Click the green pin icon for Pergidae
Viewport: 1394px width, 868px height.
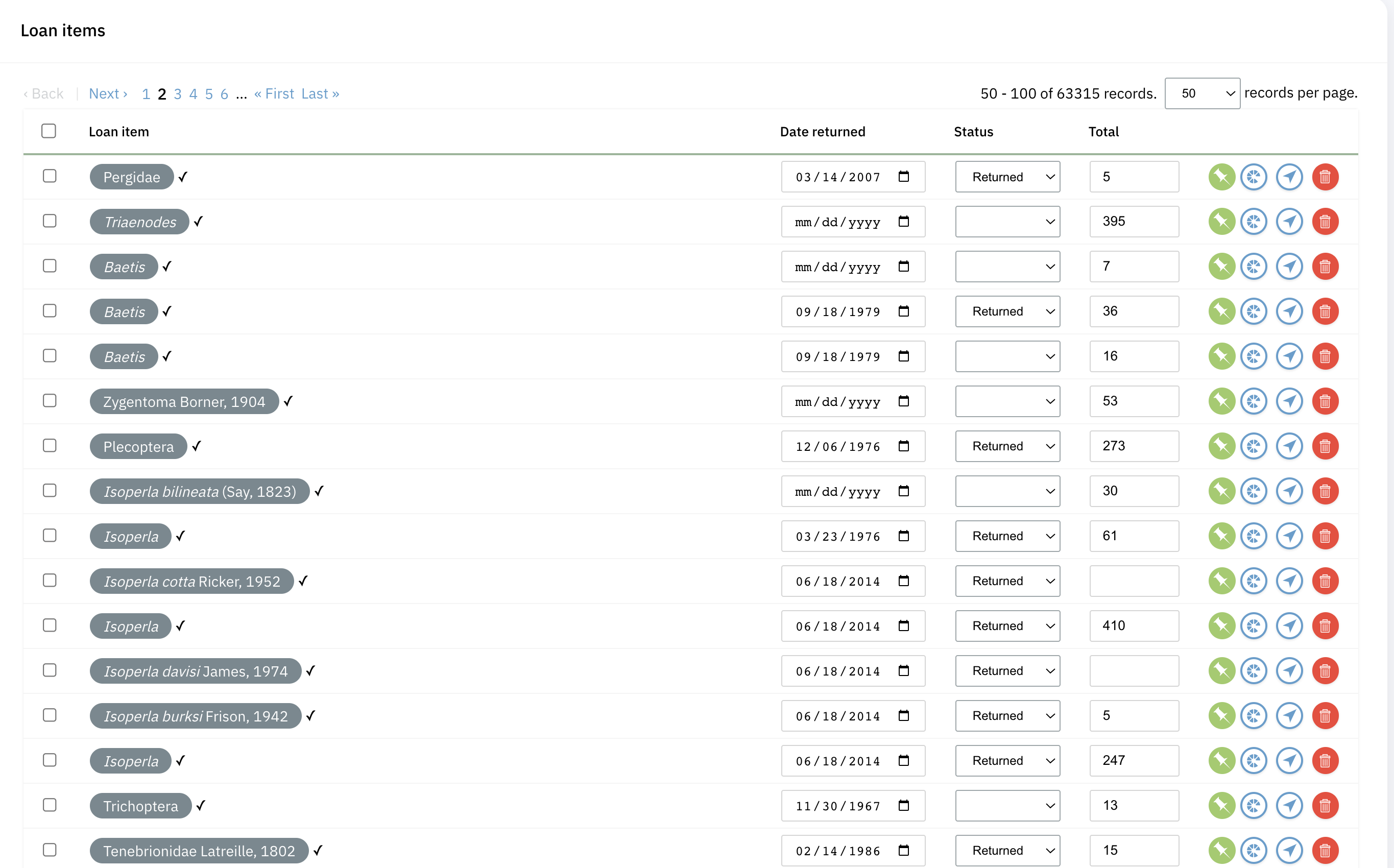tap(1222, 177)
